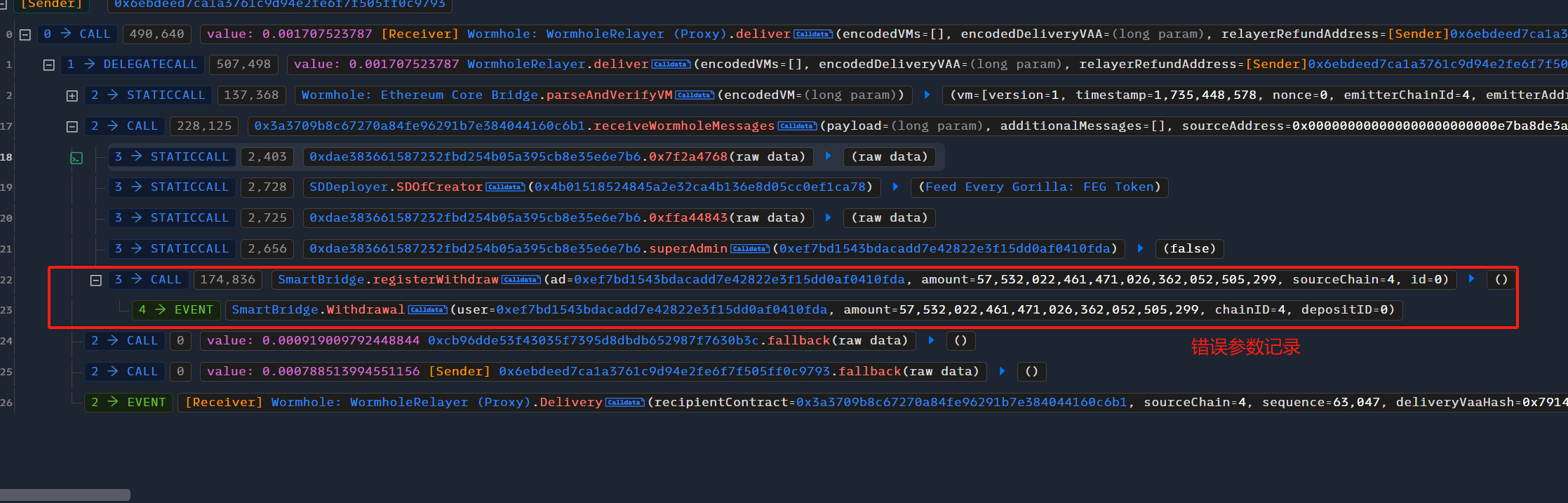Click gas value 2,403
1568x503 pixels.
click(x=267, y=157)
